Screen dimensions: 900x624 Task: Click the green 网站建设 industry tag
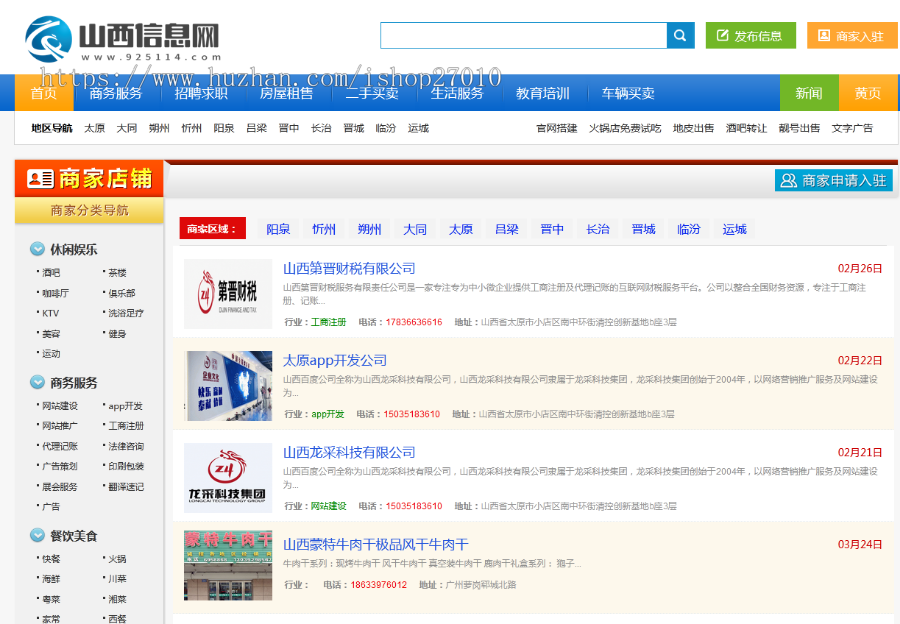pos(328,506)
